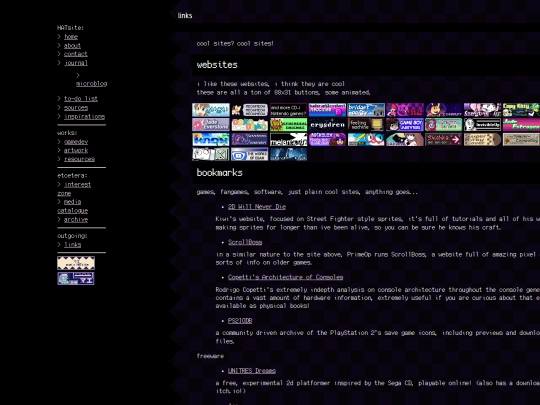
Task: Open the corgi dog site button
Action: 250,110
